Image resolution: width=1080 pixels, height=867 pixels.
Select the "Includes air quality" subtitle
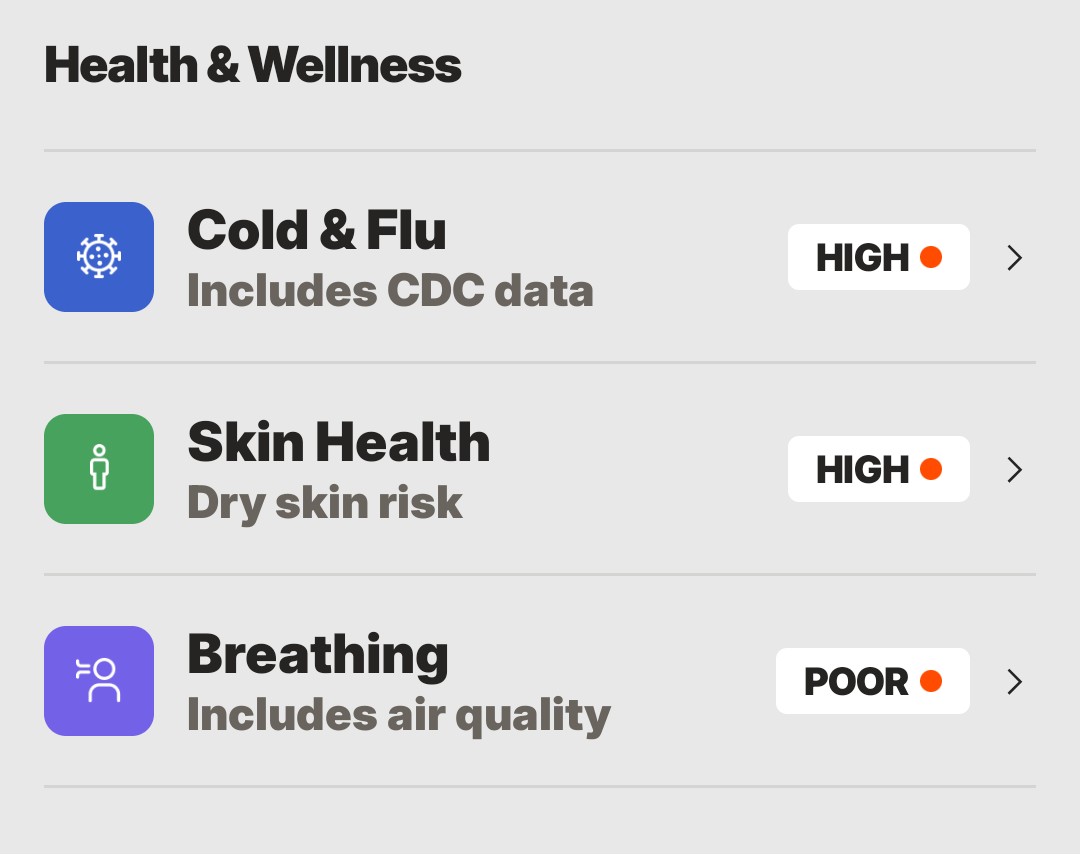399,715
